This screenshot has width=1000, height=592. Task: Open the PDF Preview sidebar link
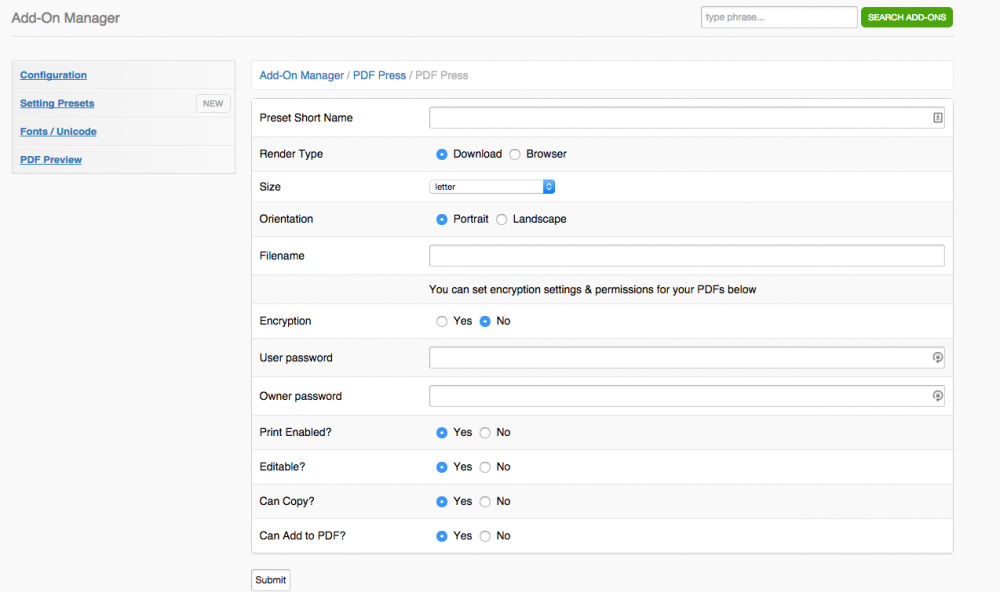tap(51, 160)
